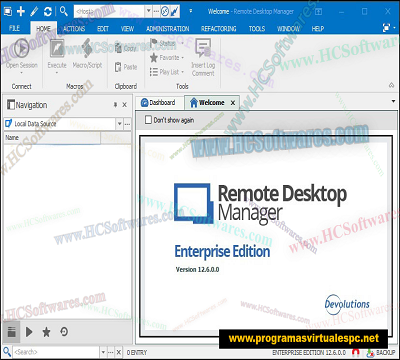The height and width of the screenshot is (360, 400).
Task: Check the Don't show again box
Action: click(149, 120)
